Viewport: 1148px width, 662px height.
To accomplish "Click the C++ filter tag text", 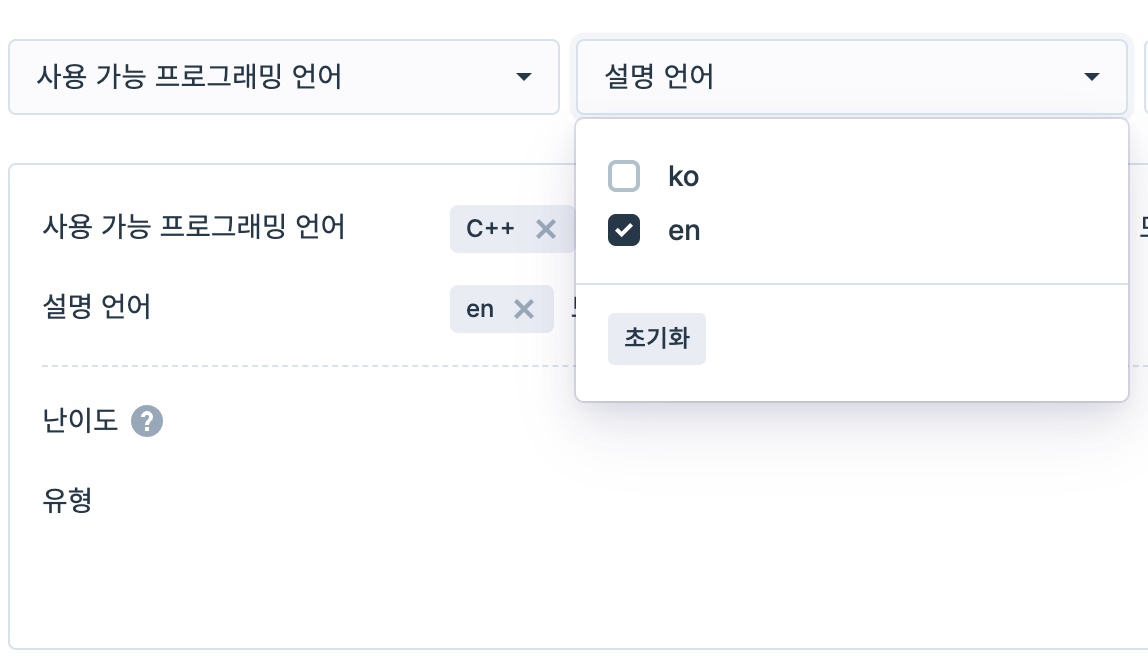I will (490, 229).
